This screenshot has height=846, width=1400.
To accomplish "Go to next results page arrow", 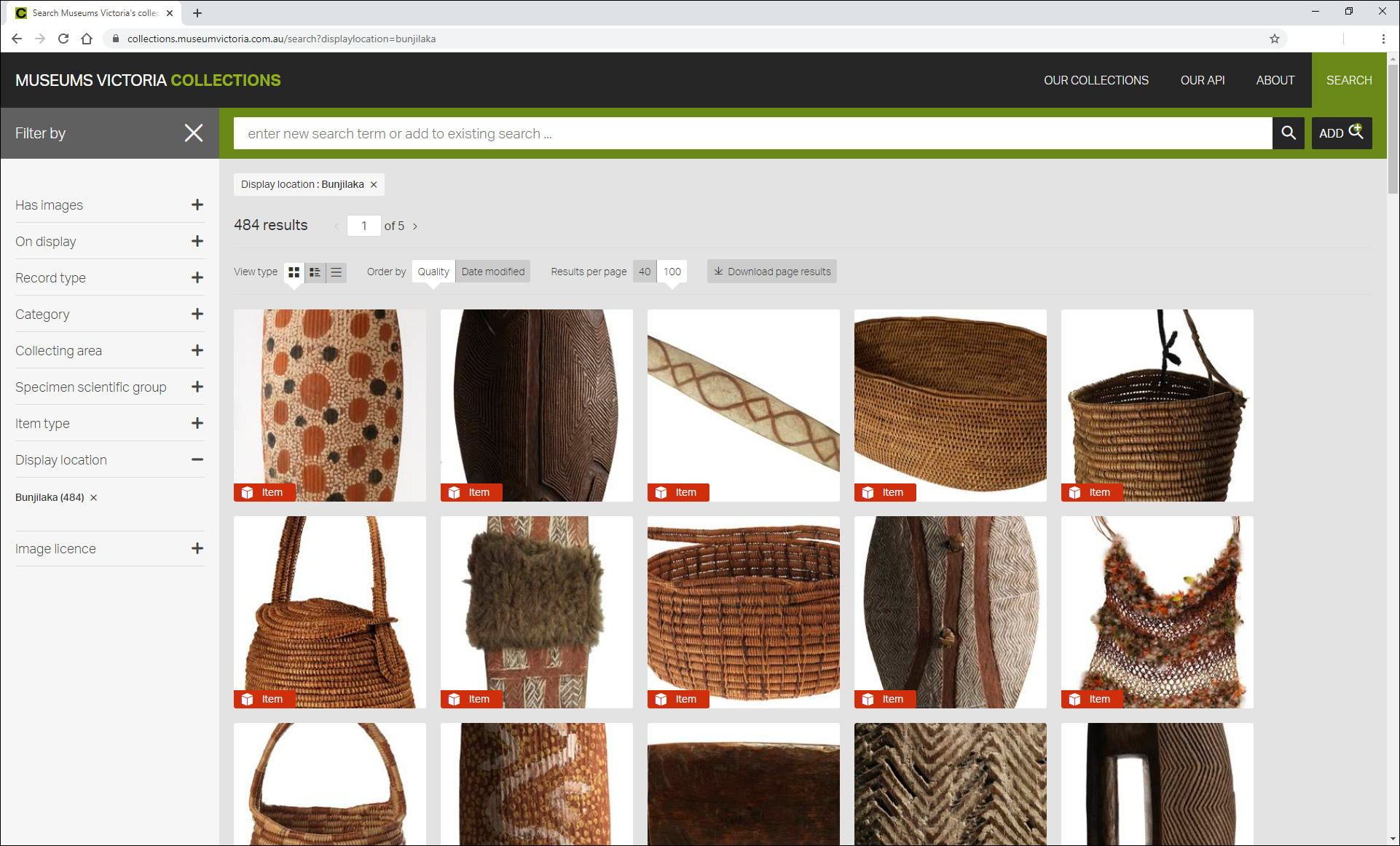I will click(x=415, y=226).
